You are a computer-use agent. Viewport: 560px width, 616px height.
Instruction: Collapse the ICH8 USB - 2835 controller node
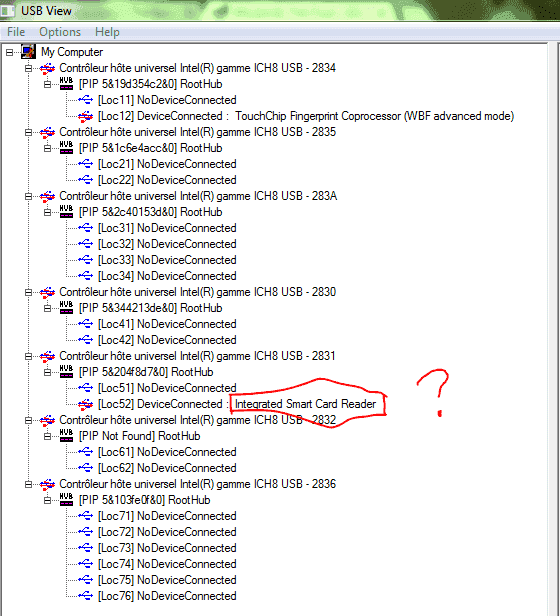[28, 132]
